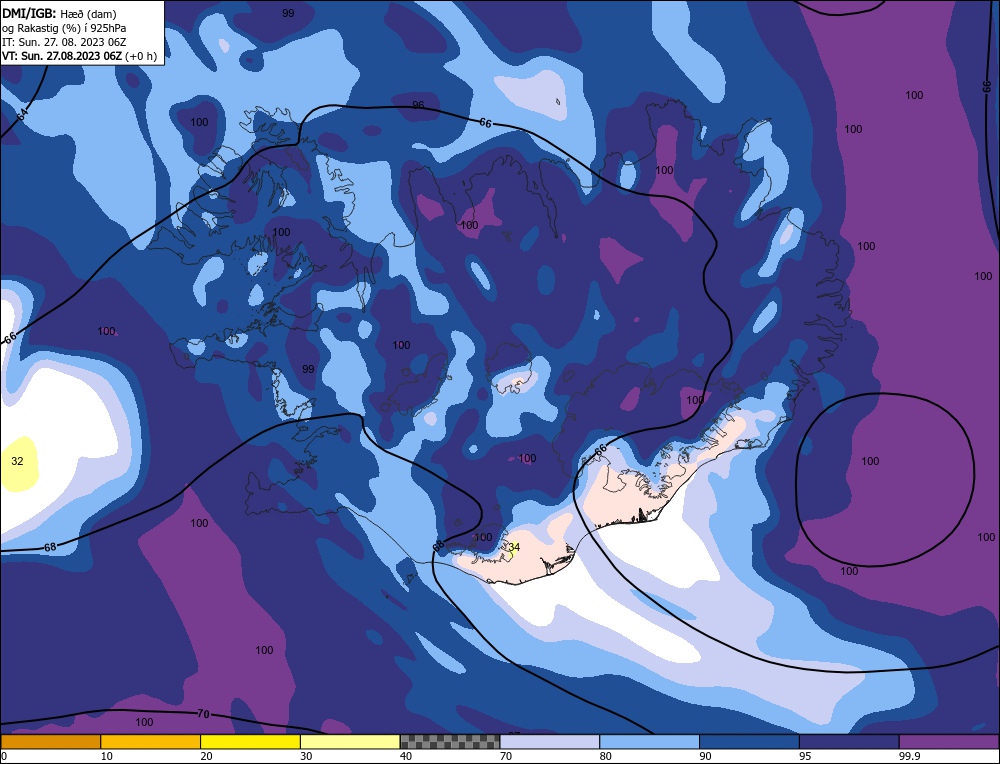Click the checkered gray 40–70 legend swatch
The width and height of the screenshot is (1000, 764).
450,742
